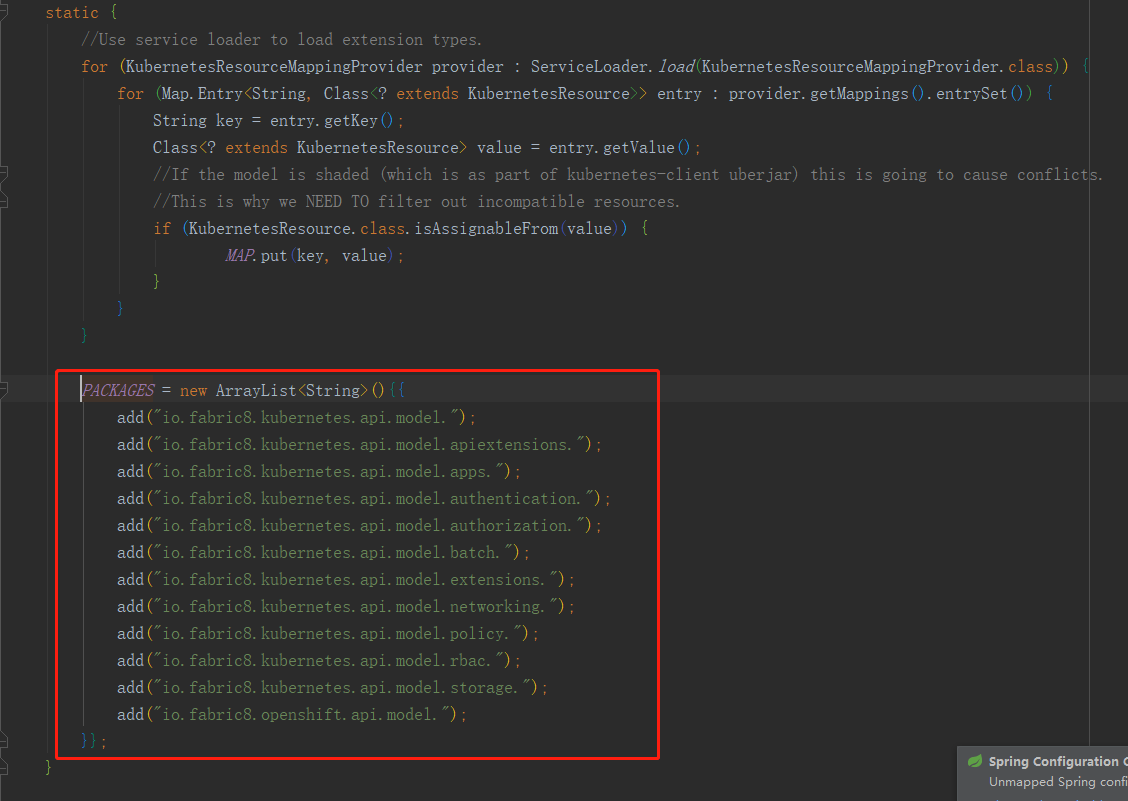Click 'provider.getMappings()' in the inner for loop

827,94
